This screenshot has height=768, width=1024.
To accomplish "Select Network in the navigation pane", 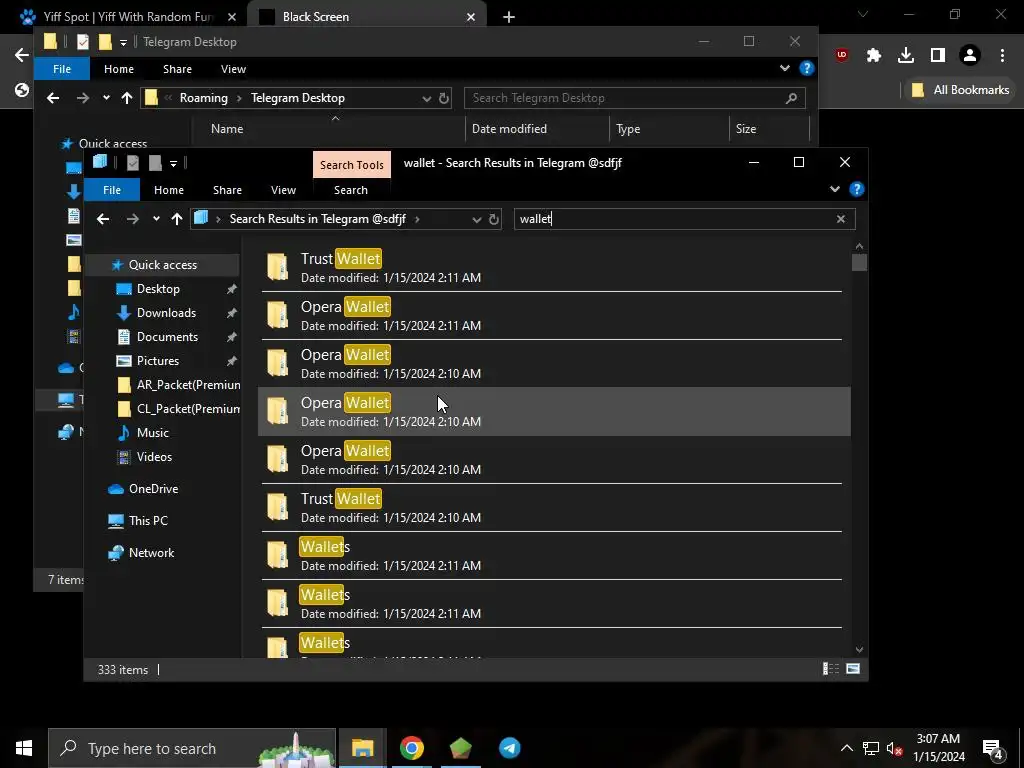I will point(152,552).
